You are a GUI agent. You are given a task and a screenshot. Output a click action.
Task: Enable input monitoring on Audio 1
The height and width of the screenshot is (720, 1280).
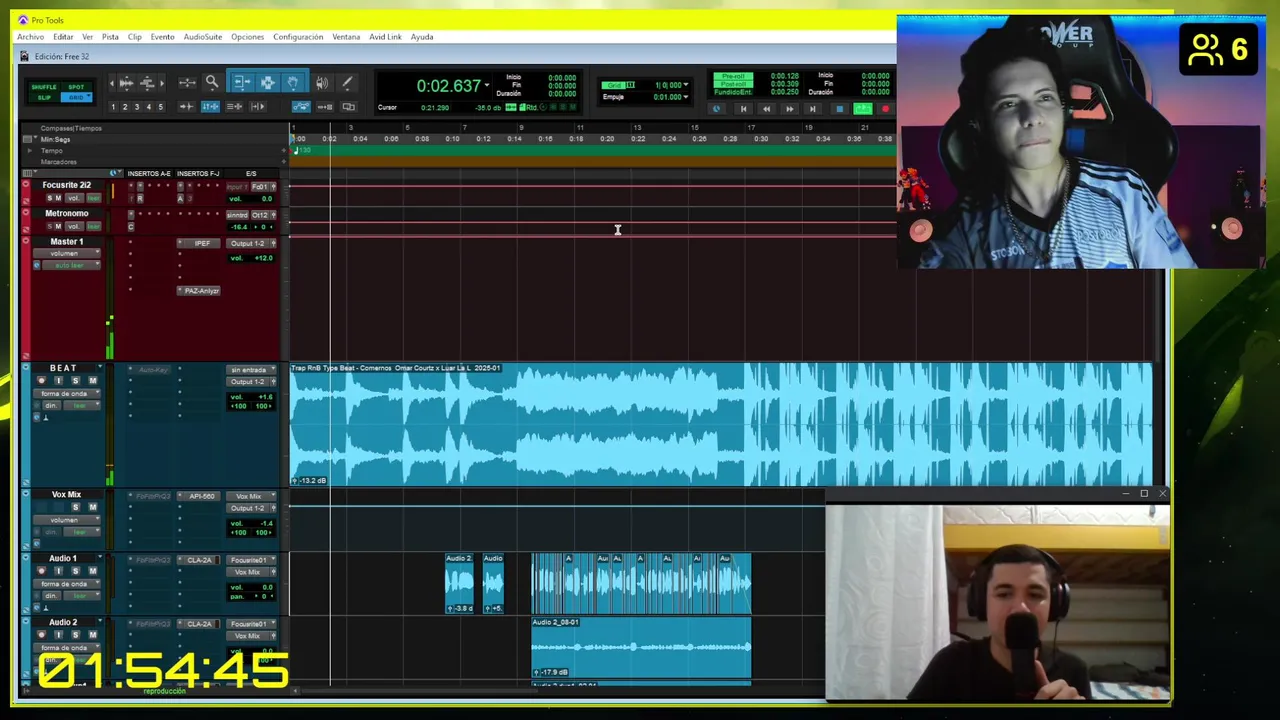click(x=58, y=571)
